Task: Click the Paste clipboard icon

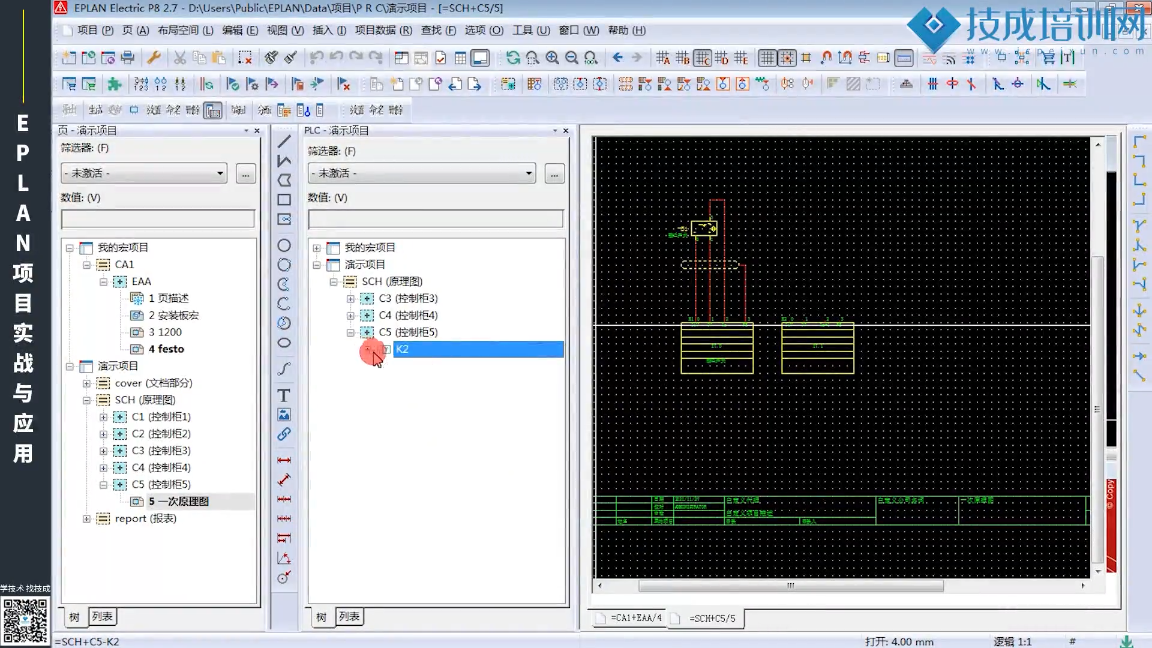Action: pyautogui.click(x=219, y=57)
